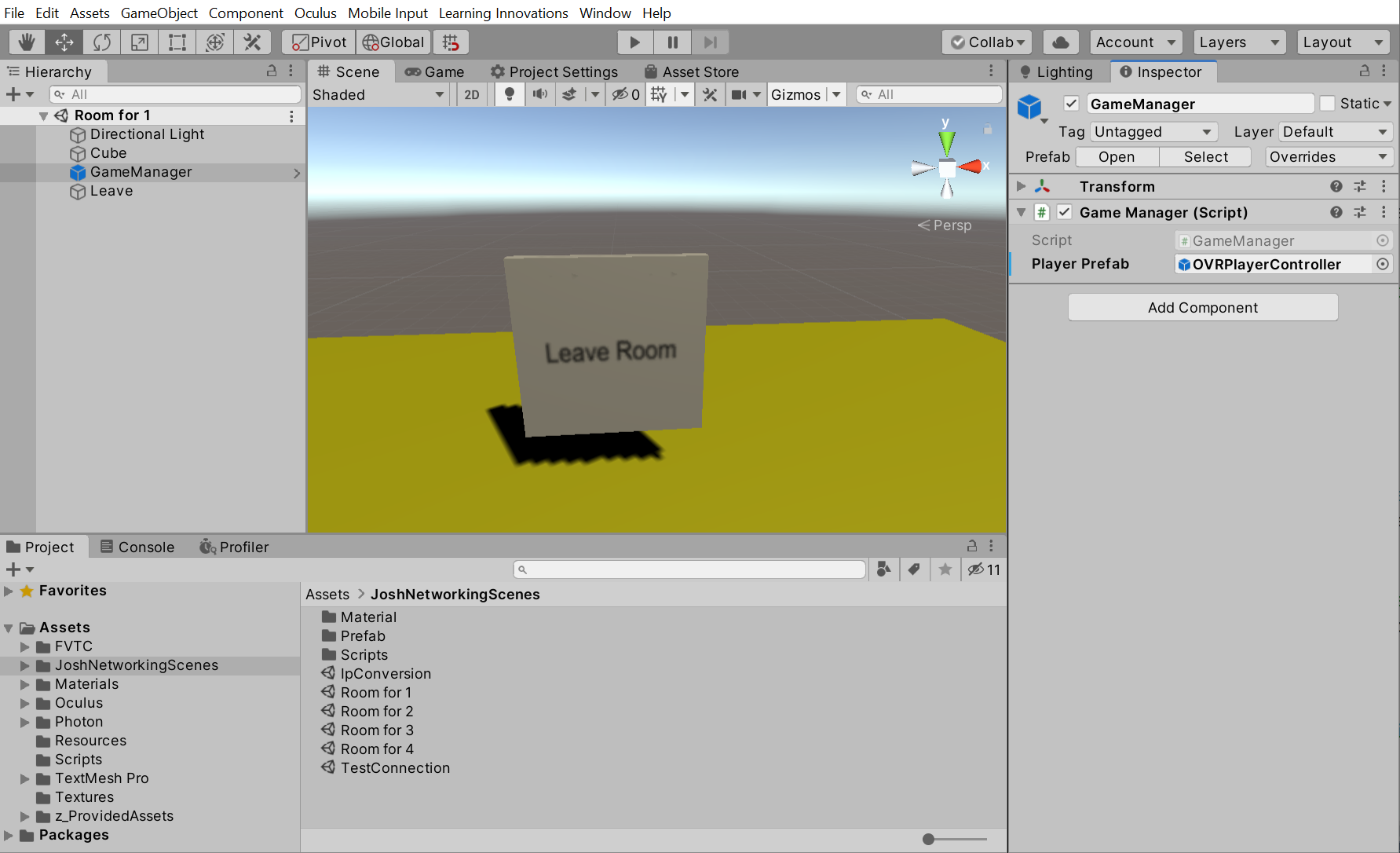Select the combined Transform tool
This screenshot has height=853, width=1400.
(215, 42)
